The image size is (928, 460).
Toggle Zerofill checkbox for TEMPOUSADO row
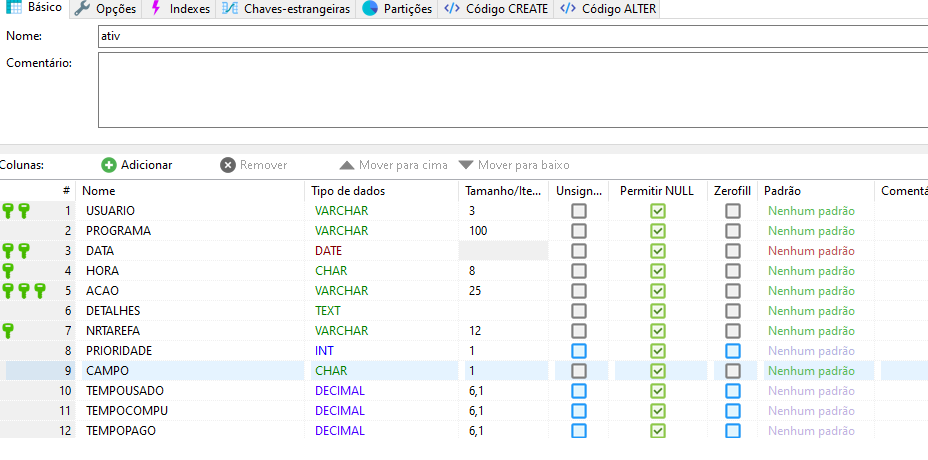tap(733, 391)
